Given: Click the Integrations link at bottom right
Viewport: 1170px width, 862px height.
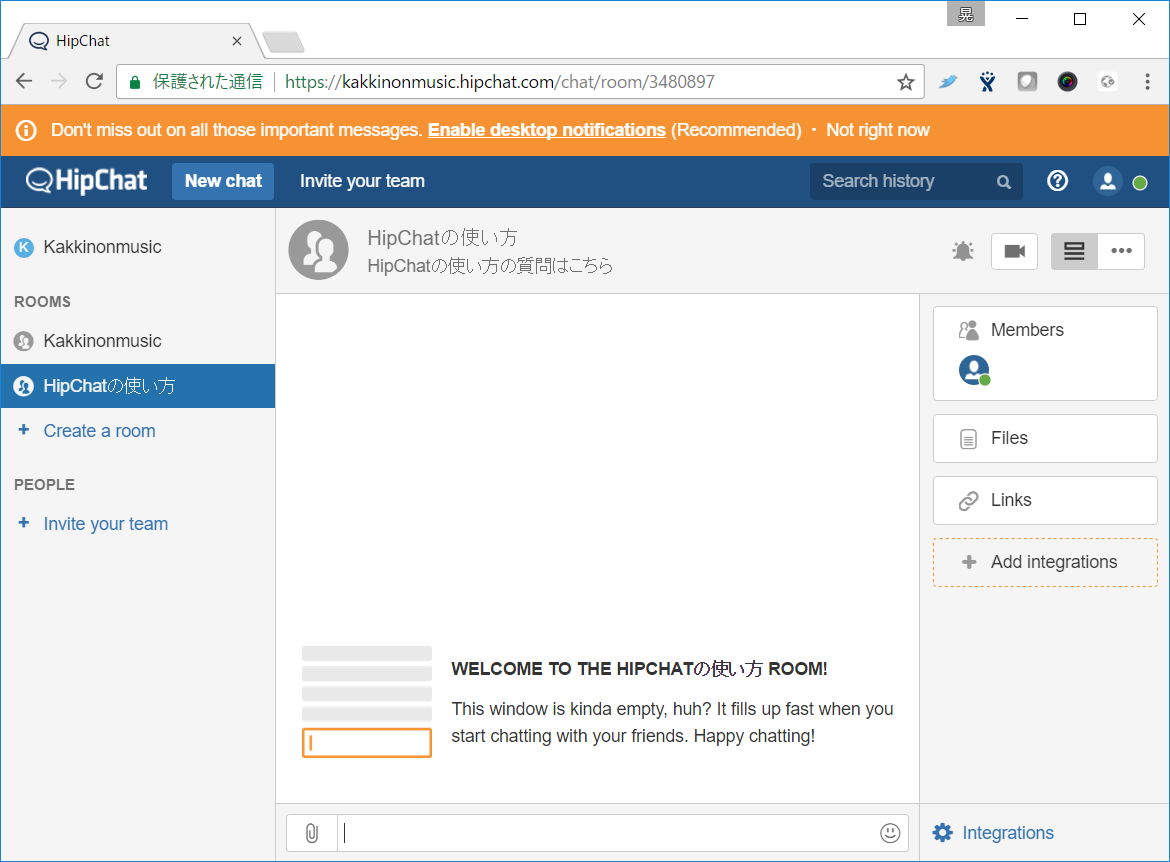Looking at the screenshot, I should click(1007, 833).
